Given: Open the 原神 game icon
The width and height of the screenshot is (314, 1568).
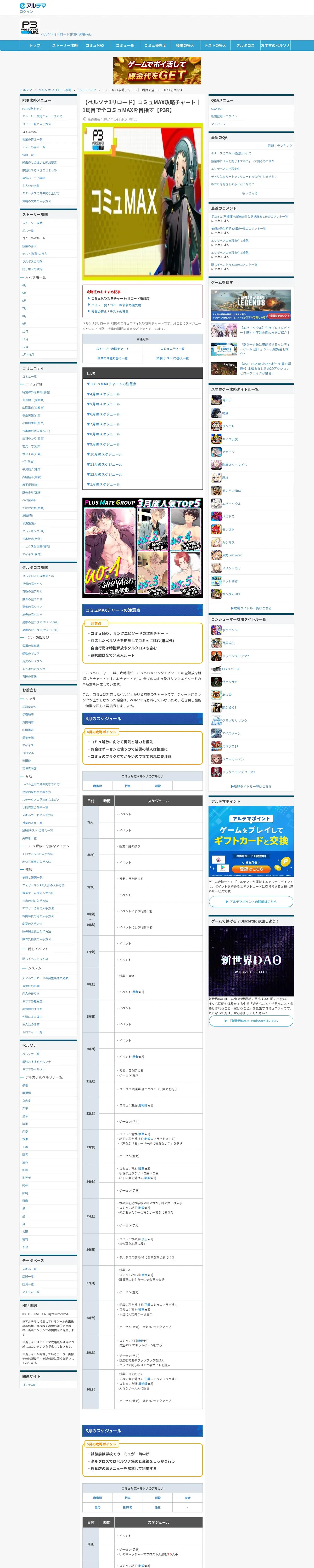Looking at the screenshot, I should coord(216,478).
